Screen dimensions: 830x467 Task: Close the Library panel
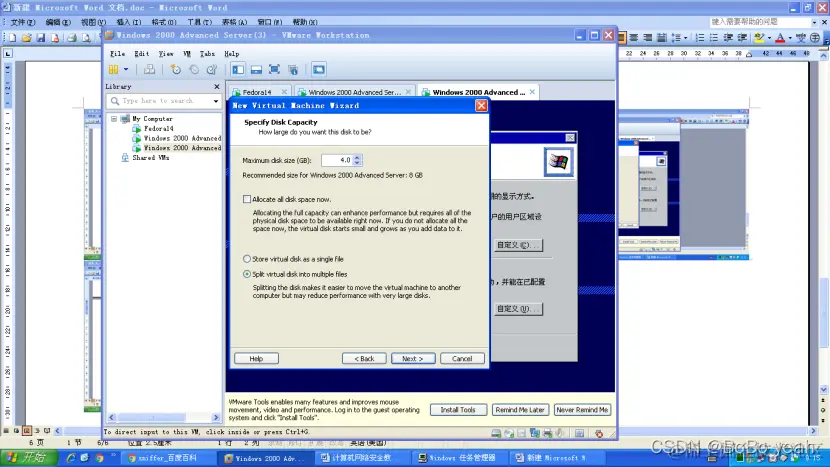tap(216, 86)
